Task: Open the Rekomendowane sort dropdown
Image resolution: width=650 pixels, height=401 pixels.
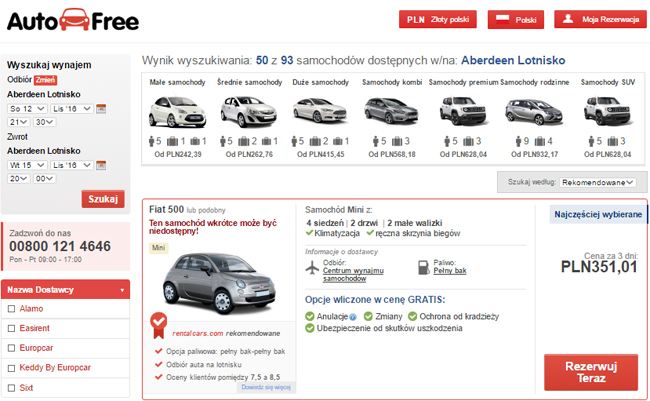Action: pos(597,182)
